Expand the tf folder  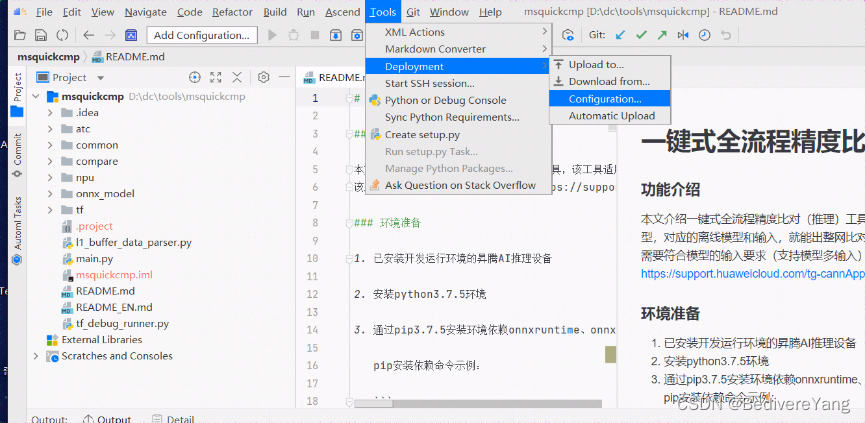tap(50, 210)
